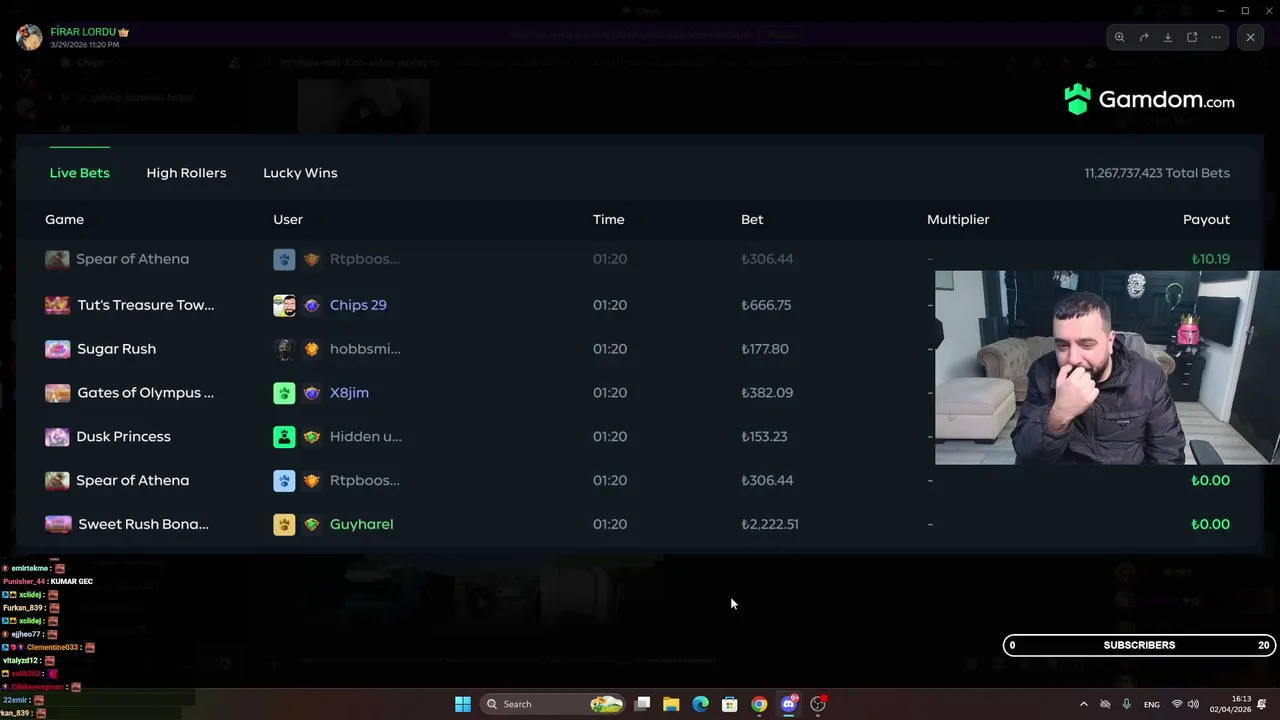Click the 11,267,737,423 Total Bets counter

click(x=1157, y=173)
